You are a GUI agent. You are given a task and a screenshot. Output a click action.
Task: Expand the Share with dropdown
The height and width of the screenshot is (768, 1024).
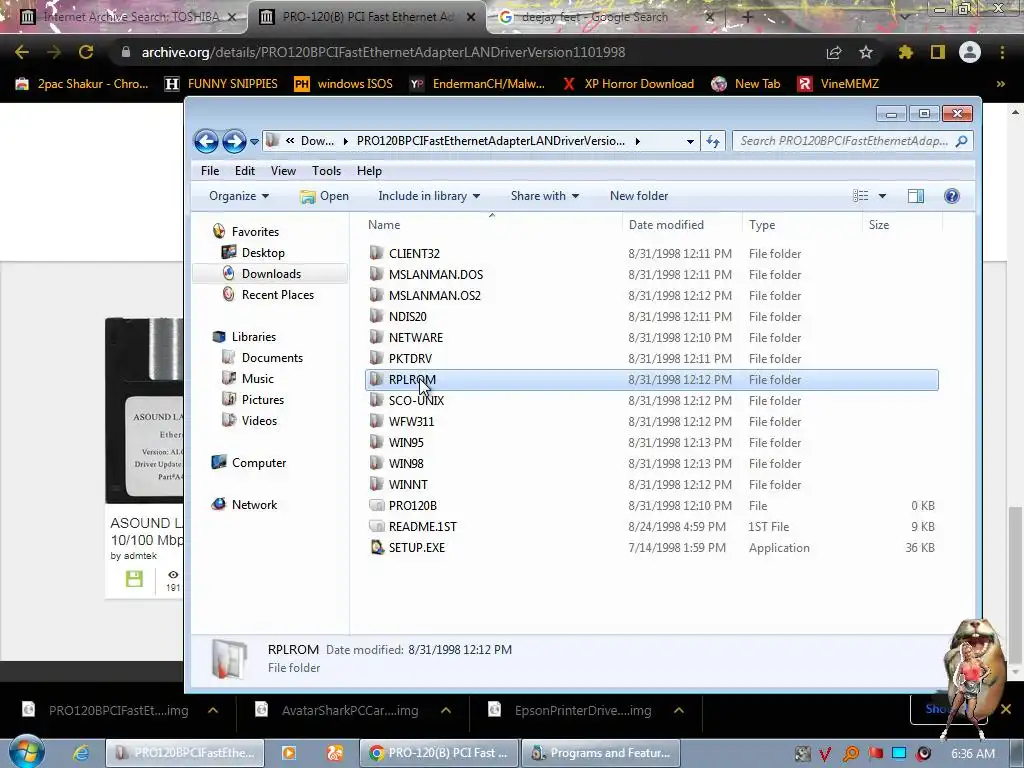[545, 196]
